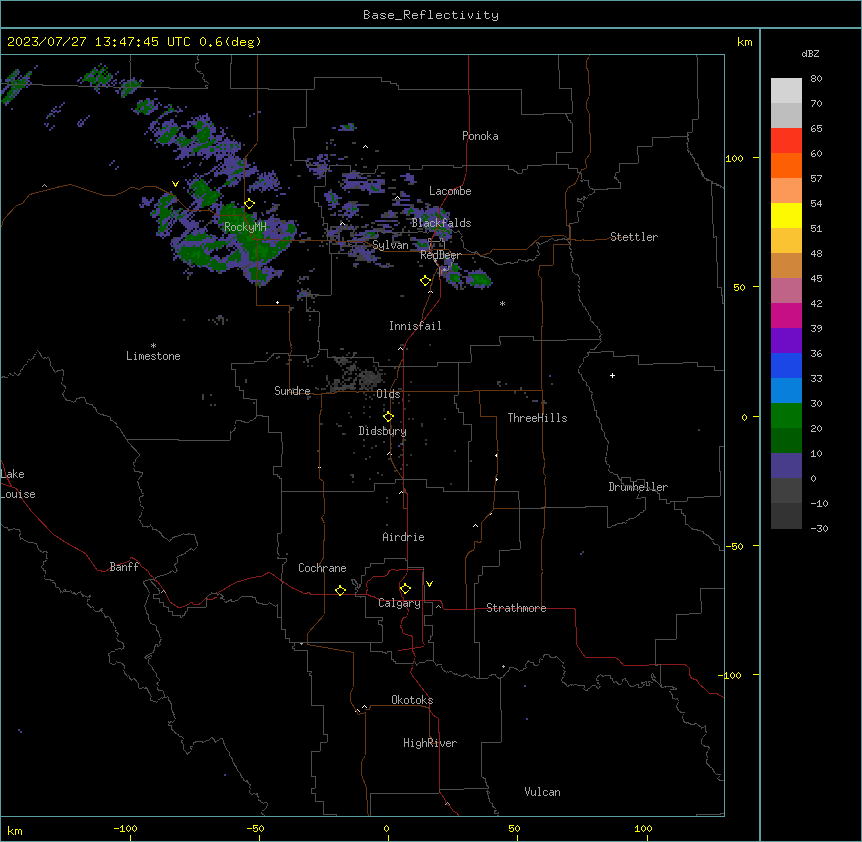Click the yellow diamond marker above RockyMH

point(250,204)
